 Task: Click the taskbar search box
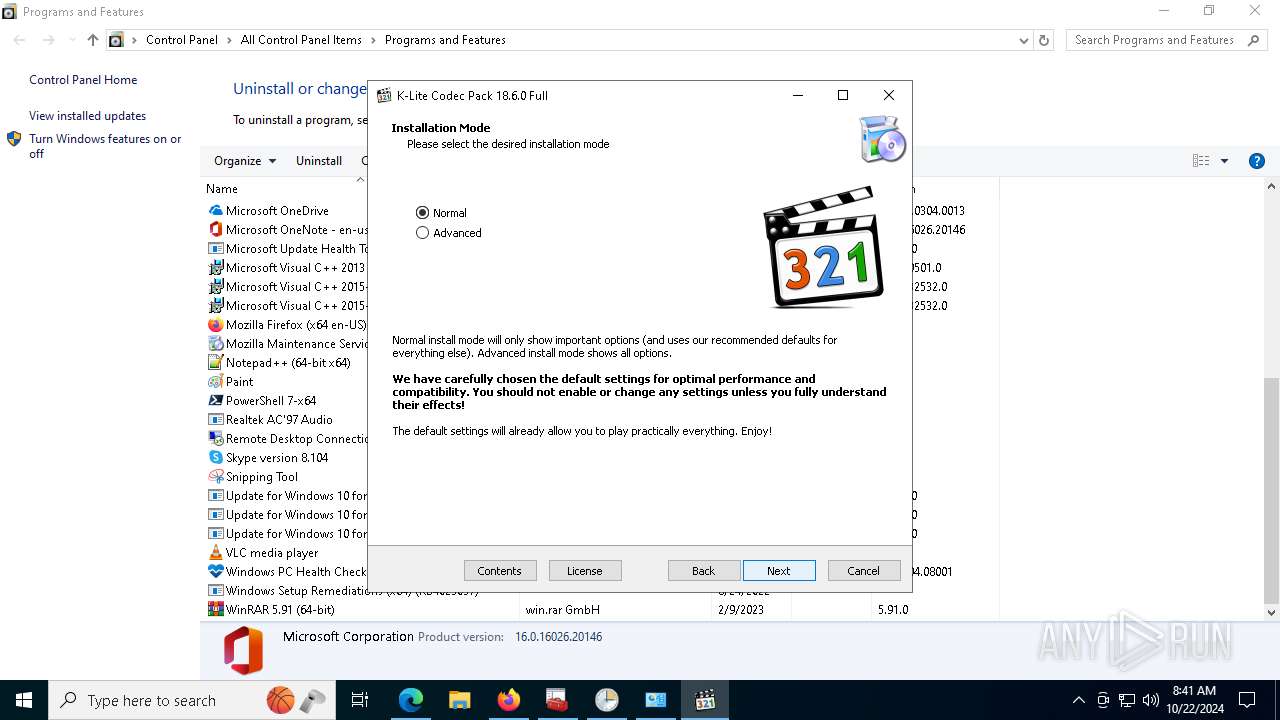[x=192, y=700]
